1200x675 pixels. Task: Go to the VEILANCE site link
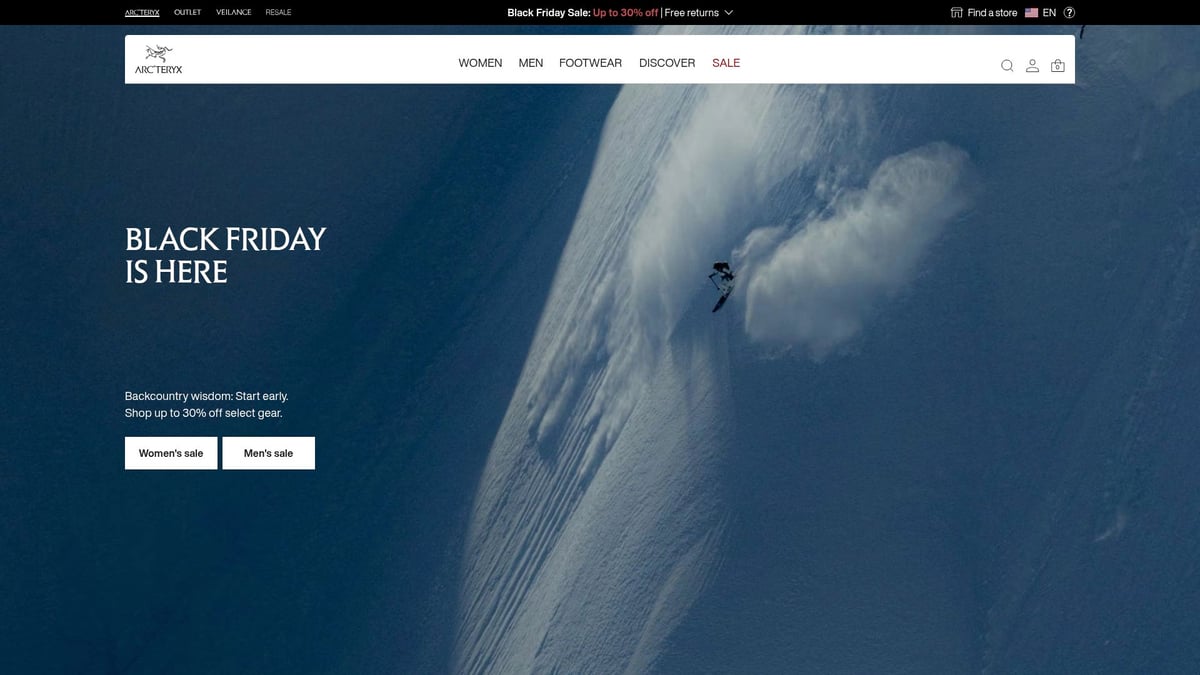click(234, 13)
